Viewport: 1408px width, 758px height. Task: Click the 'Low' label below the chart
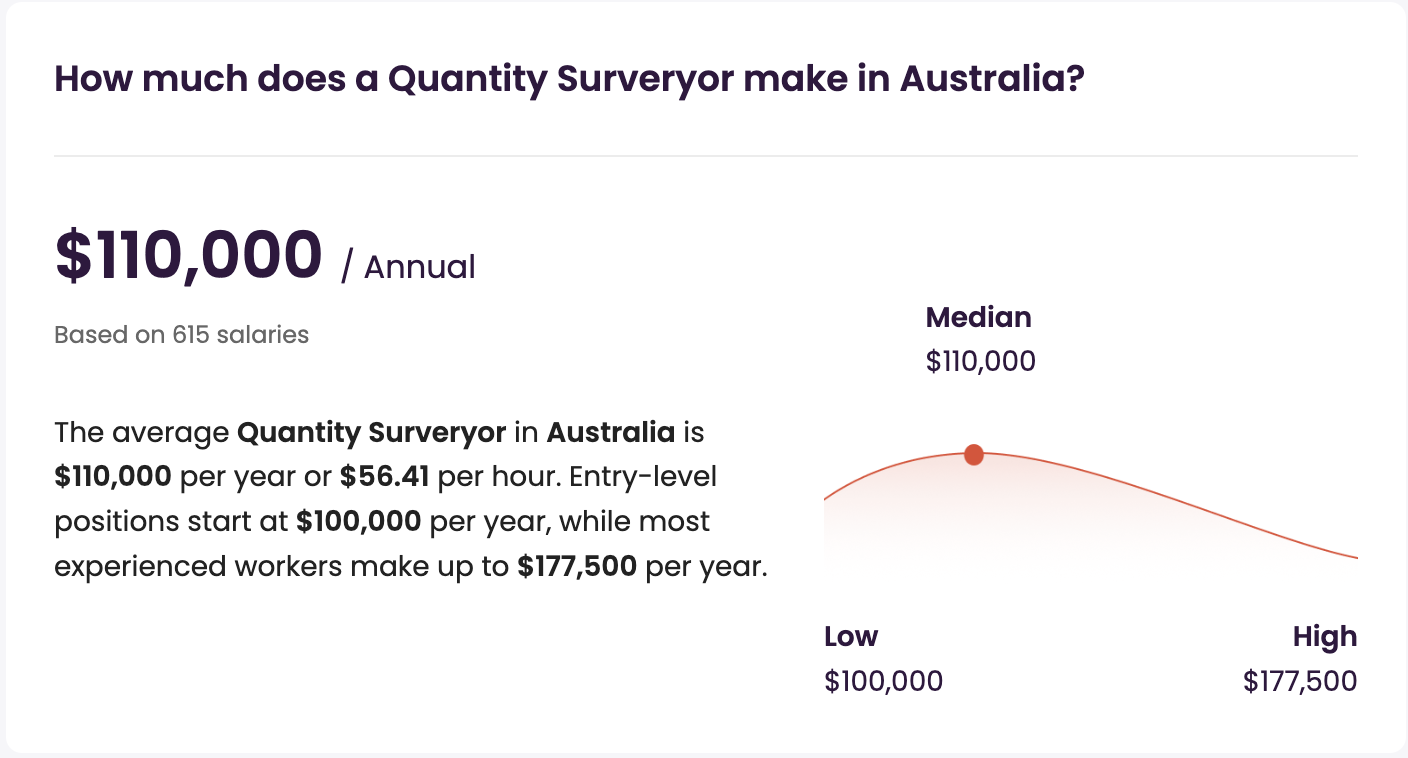click(x=851, y=636)
